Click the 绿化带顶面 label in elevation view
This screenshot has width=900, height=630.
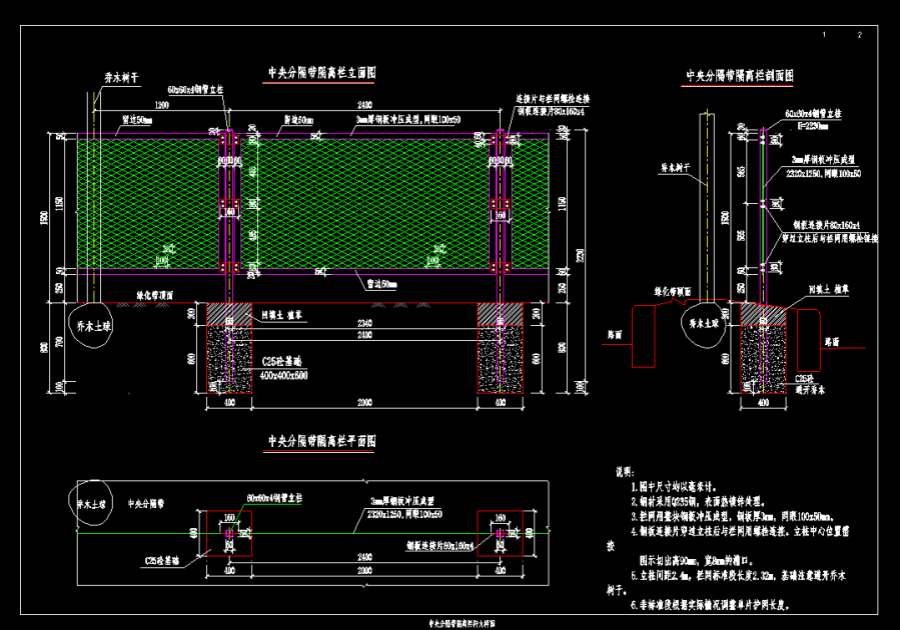[x=155, y=296]
